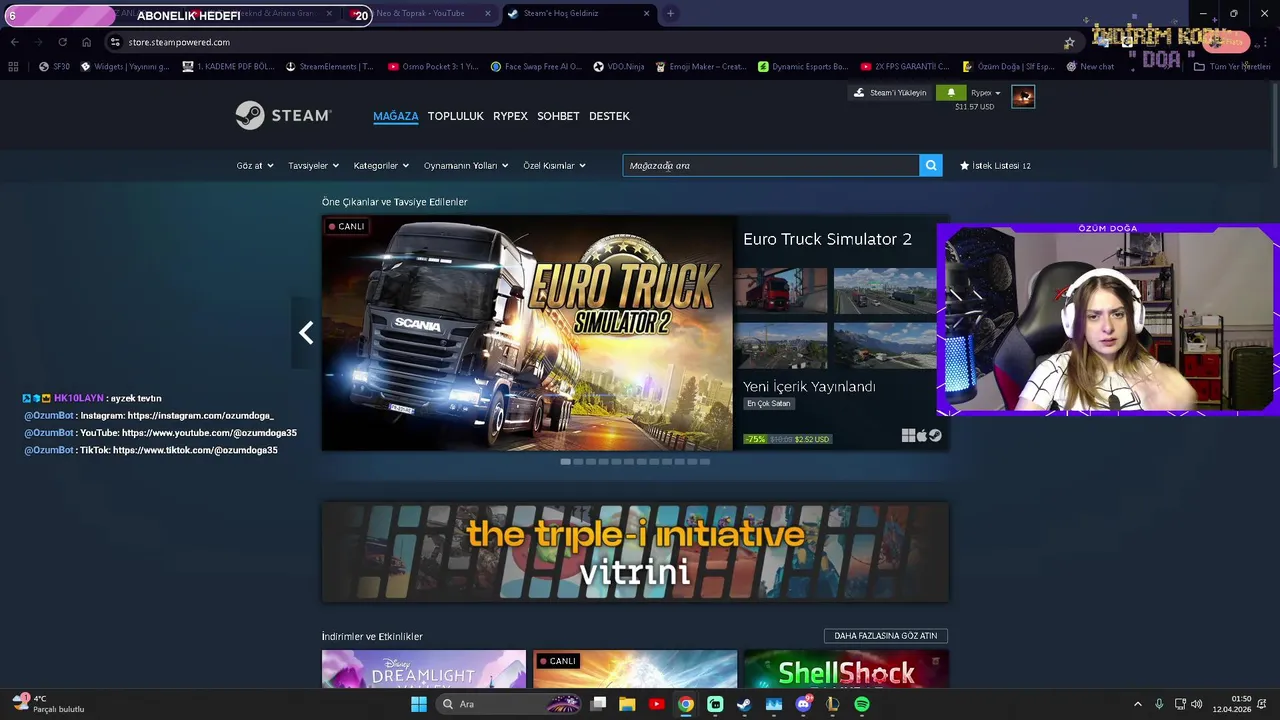Screen dimensions: 1280x720
Task: Click the En Çok Satan tag
Action: pos(769,403)
